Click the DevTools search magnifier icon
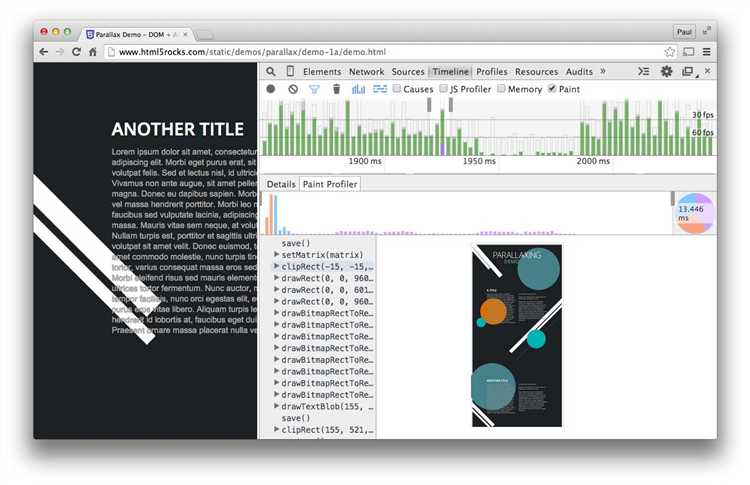The image size is (750, 485). tap(270, 72)
